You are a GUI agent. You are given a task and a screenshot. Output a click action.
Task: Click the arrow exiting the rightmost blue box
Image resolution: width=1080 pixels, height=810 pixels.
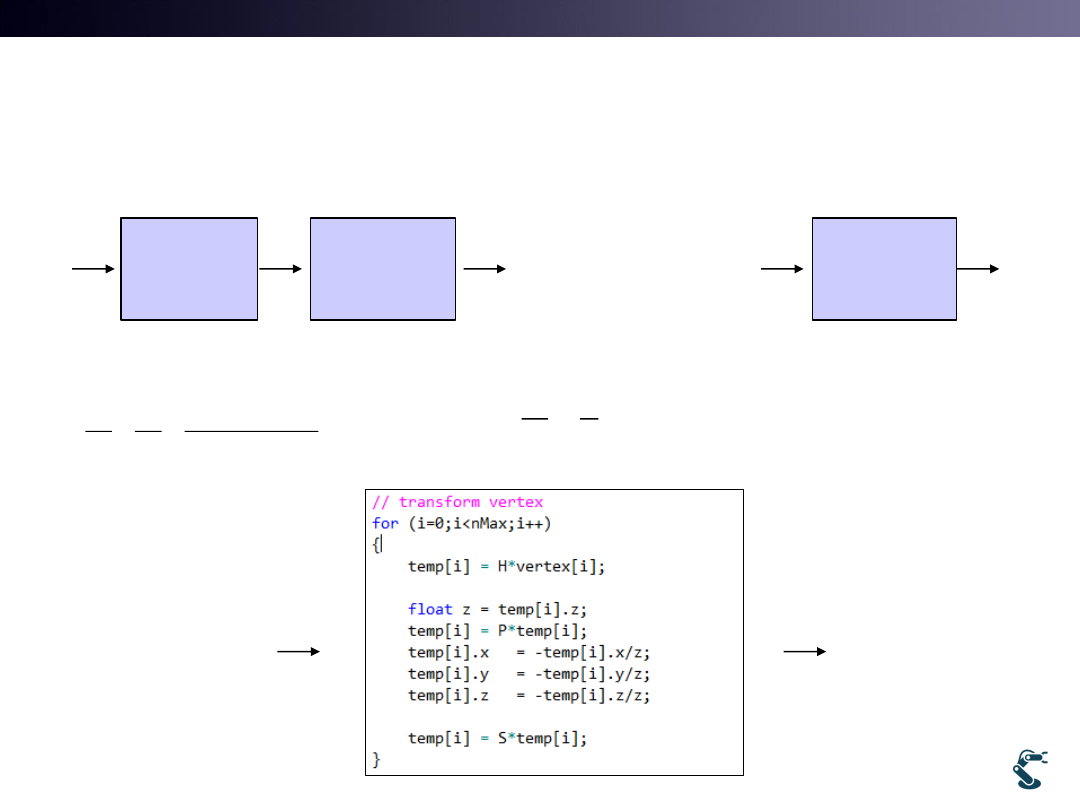(978, 268)
